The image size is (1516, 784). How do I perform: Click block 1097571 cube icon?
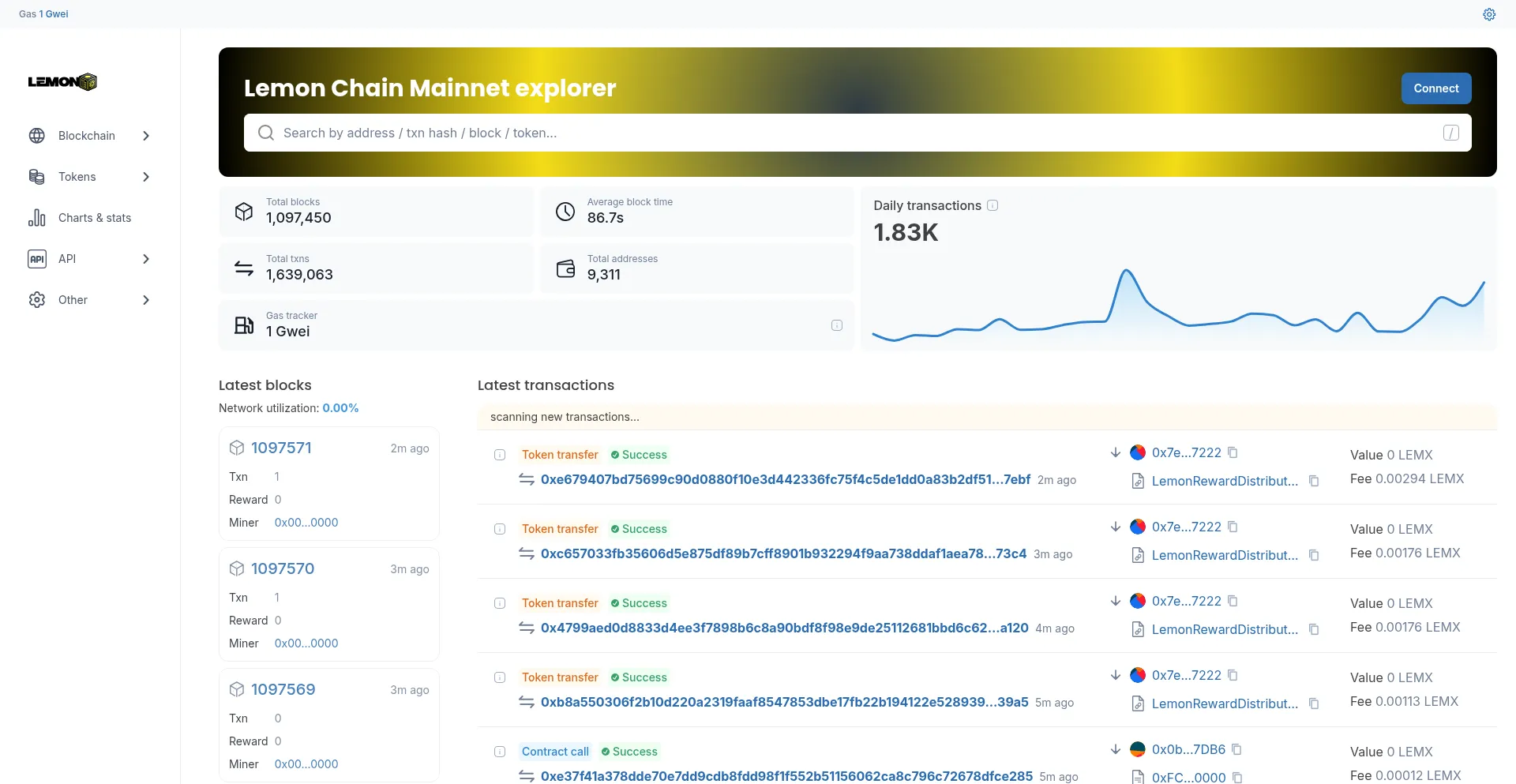237,448
